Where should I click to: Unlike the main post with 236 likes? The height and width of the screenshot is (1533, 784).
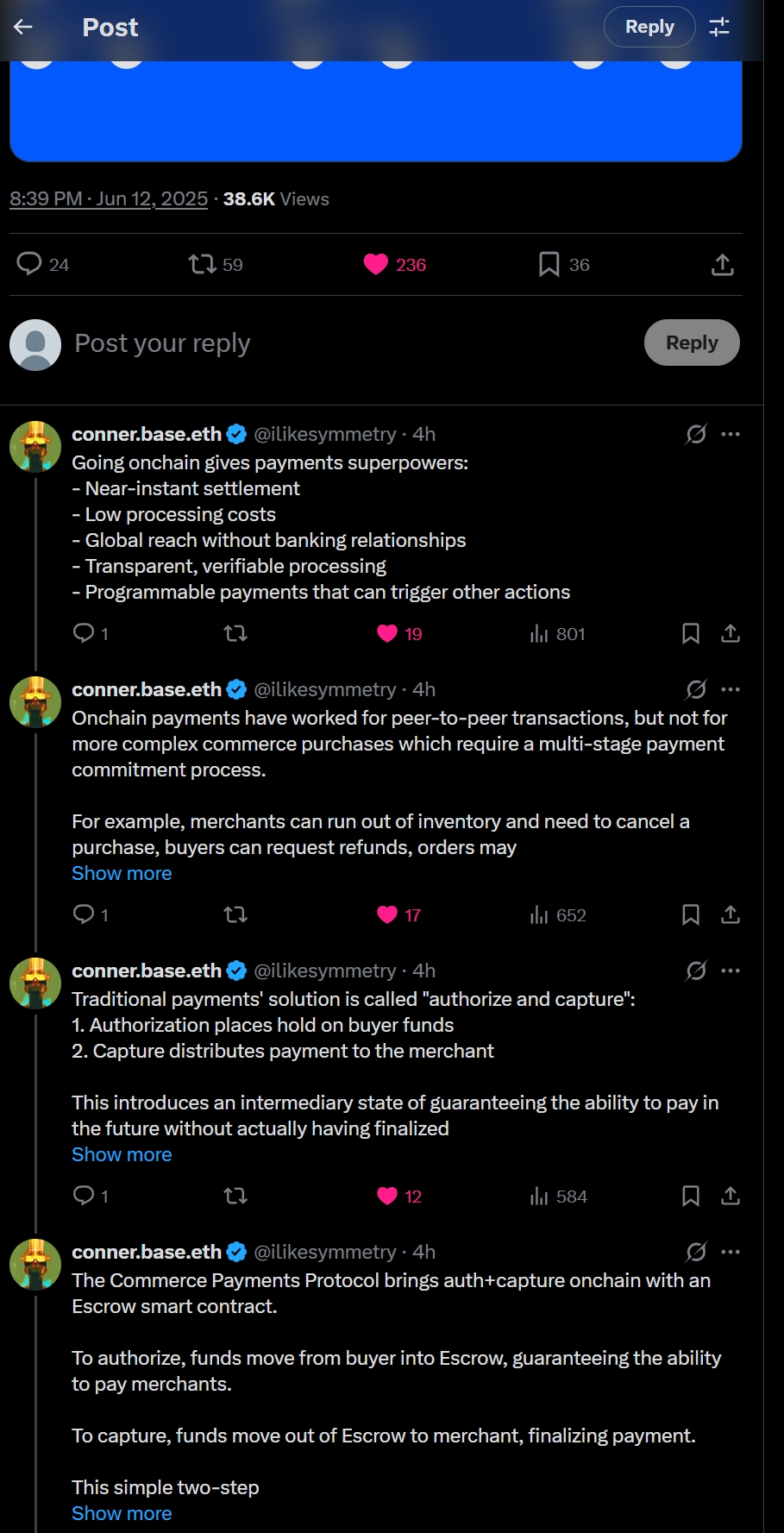pos(376,264)
